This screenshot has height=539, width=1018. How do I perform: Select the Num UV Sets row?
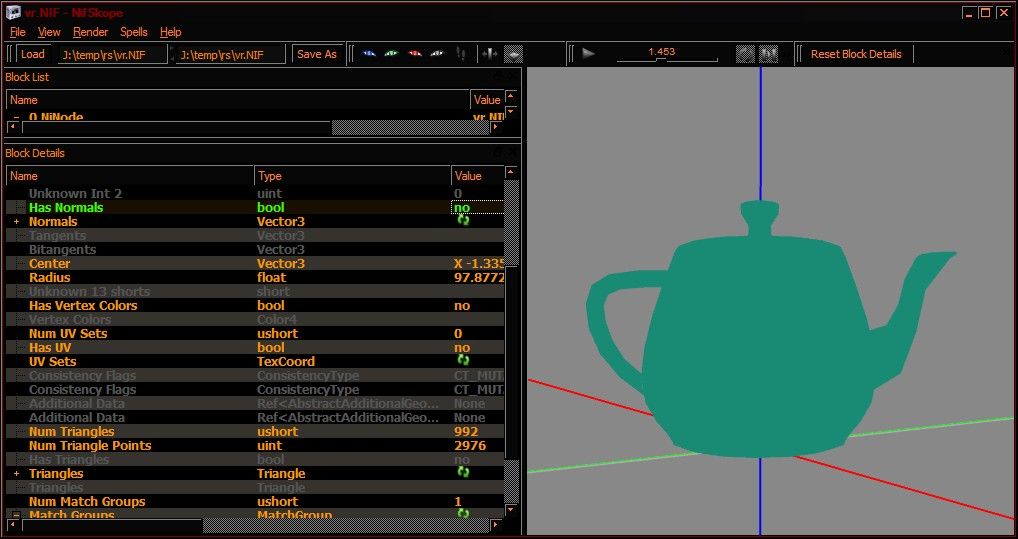point(255,334)
